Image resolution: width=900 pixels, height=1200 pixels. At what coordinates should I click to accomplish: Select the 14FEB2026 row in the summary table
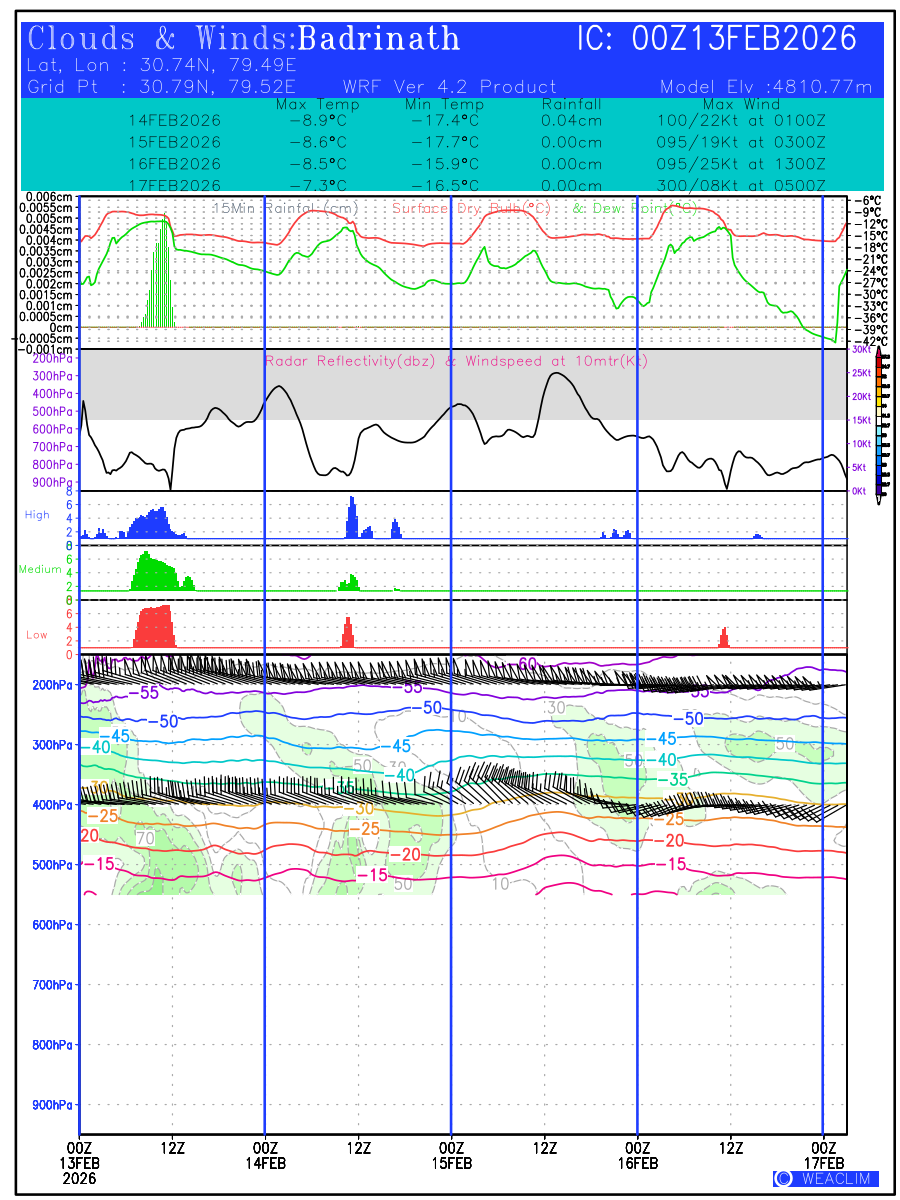tap(175, 120)
